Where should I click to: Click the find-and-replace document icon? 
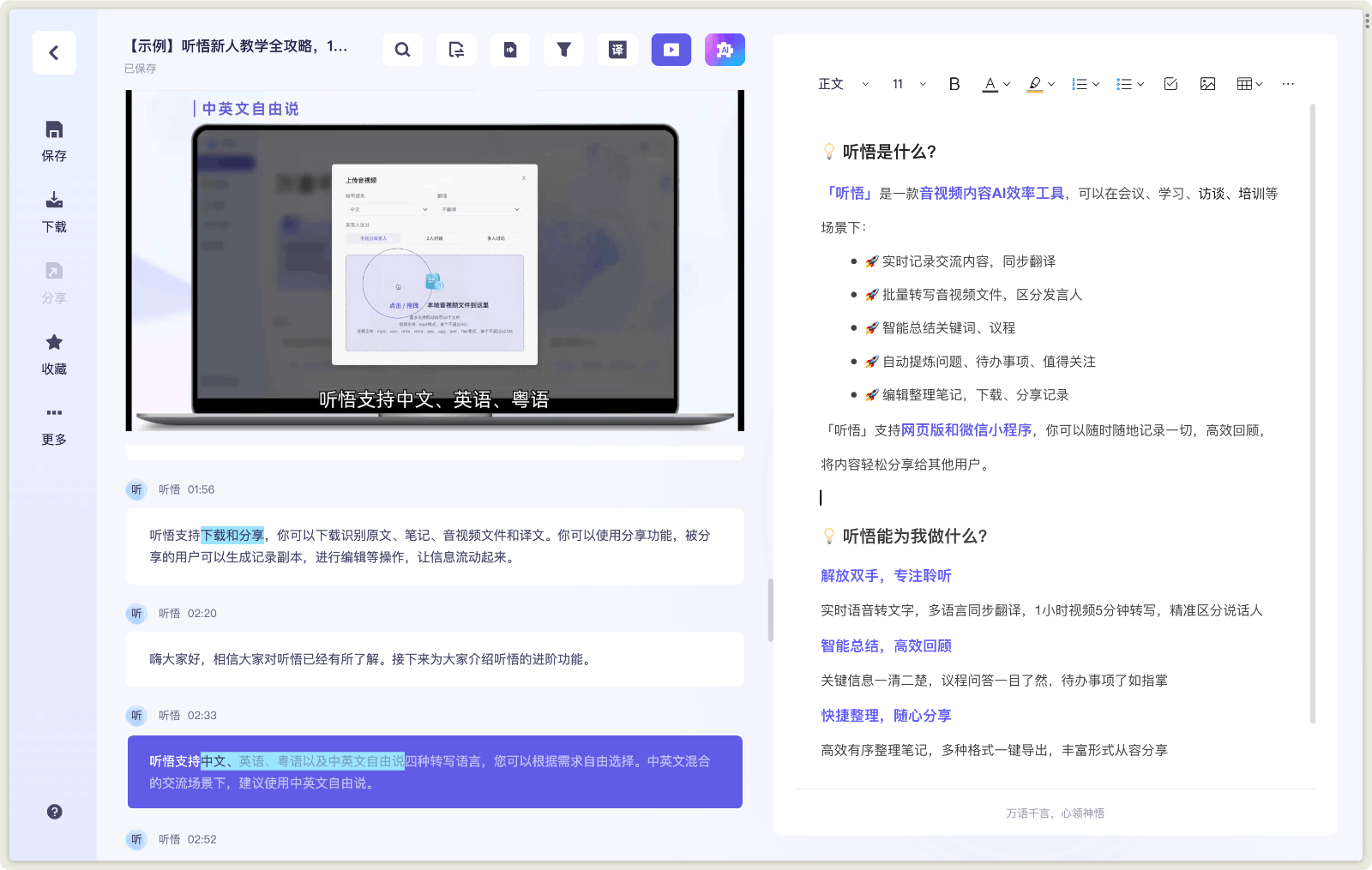(456, 50)
